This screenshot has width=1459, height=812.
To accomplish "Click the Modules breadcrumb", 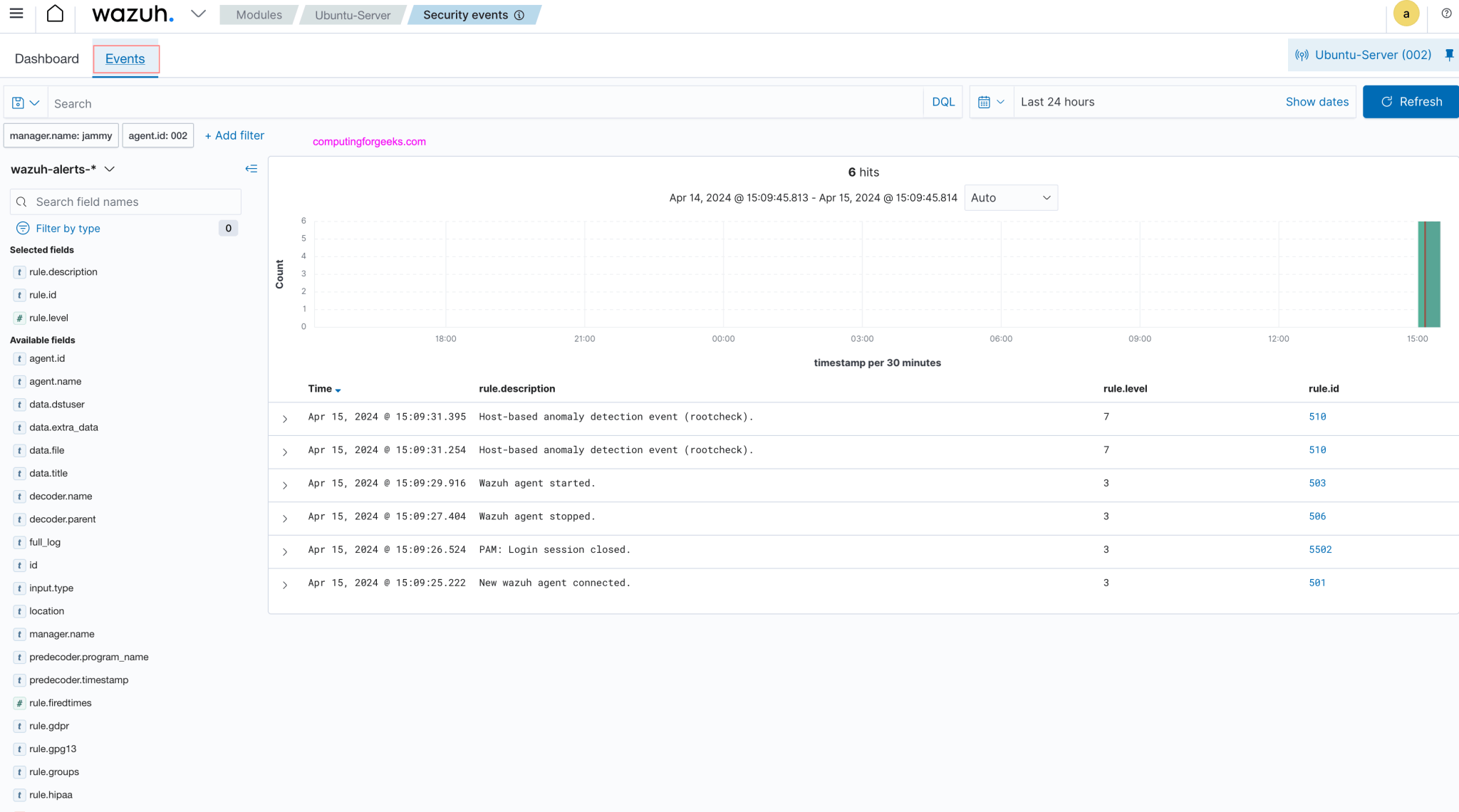I will tap(259, 15).
